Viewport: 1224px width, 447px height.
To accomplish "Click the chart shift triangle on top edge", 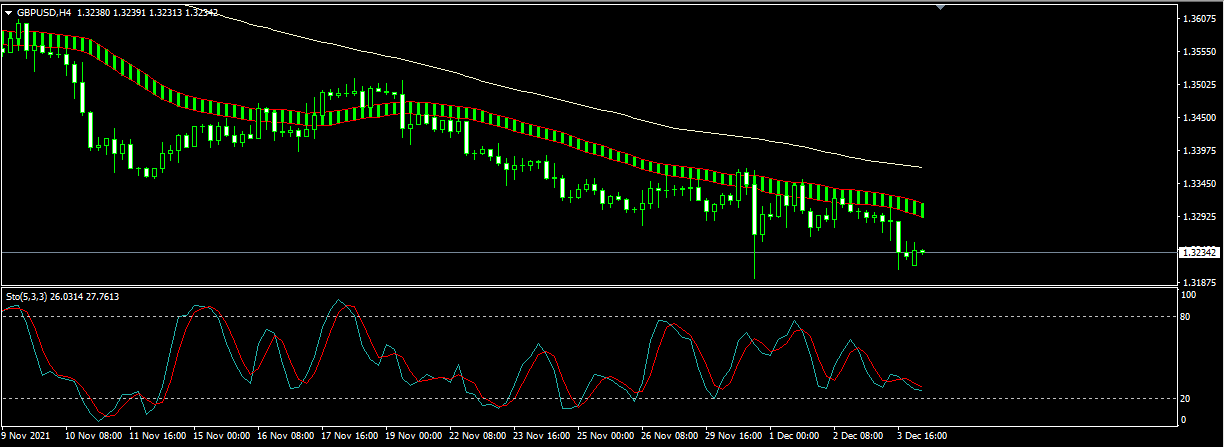I will [x=940, y=6].
